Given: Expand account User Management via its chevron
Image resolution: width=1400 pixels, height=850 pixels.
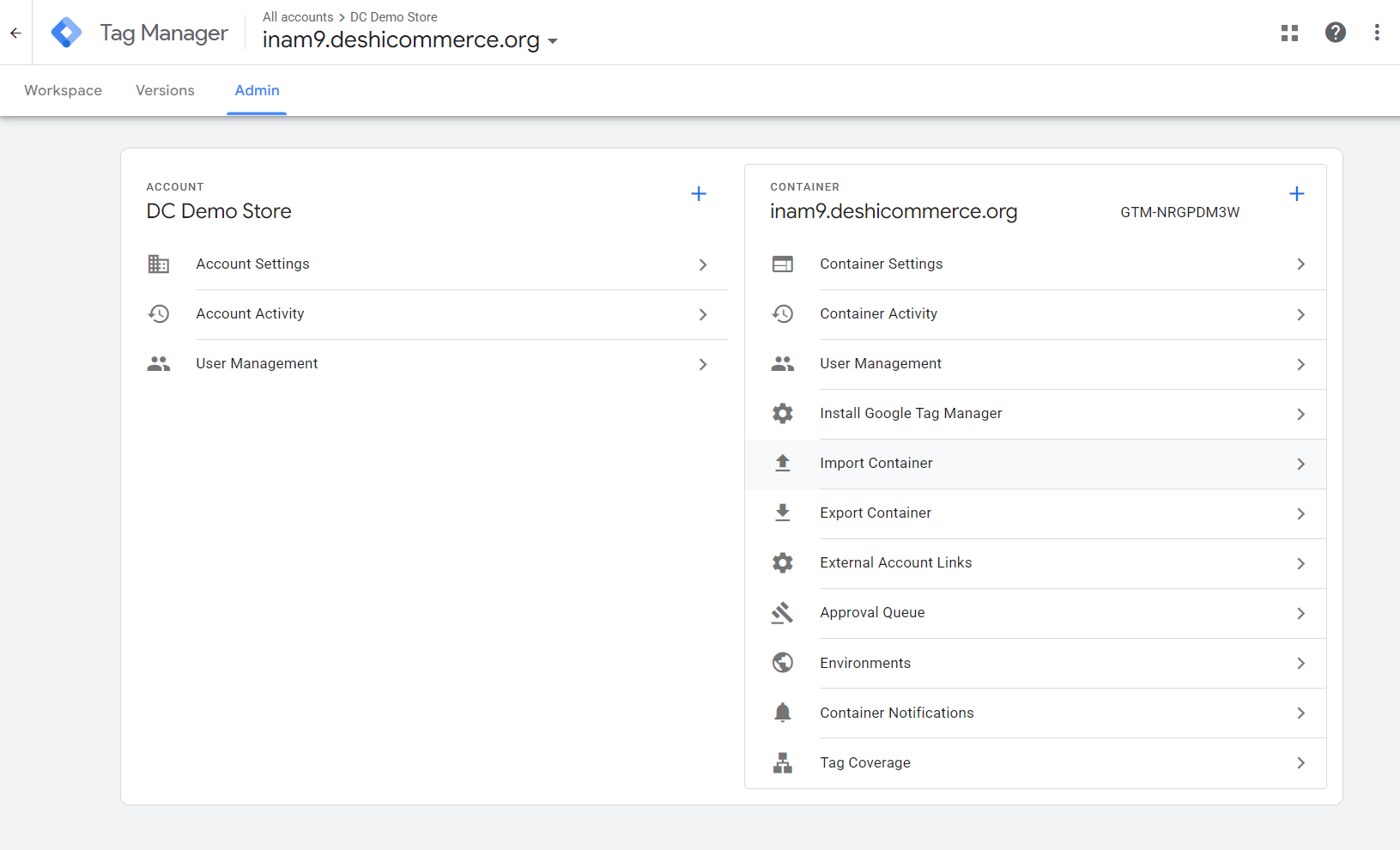Looking at the screenshot, I should (x=703, y=364).
